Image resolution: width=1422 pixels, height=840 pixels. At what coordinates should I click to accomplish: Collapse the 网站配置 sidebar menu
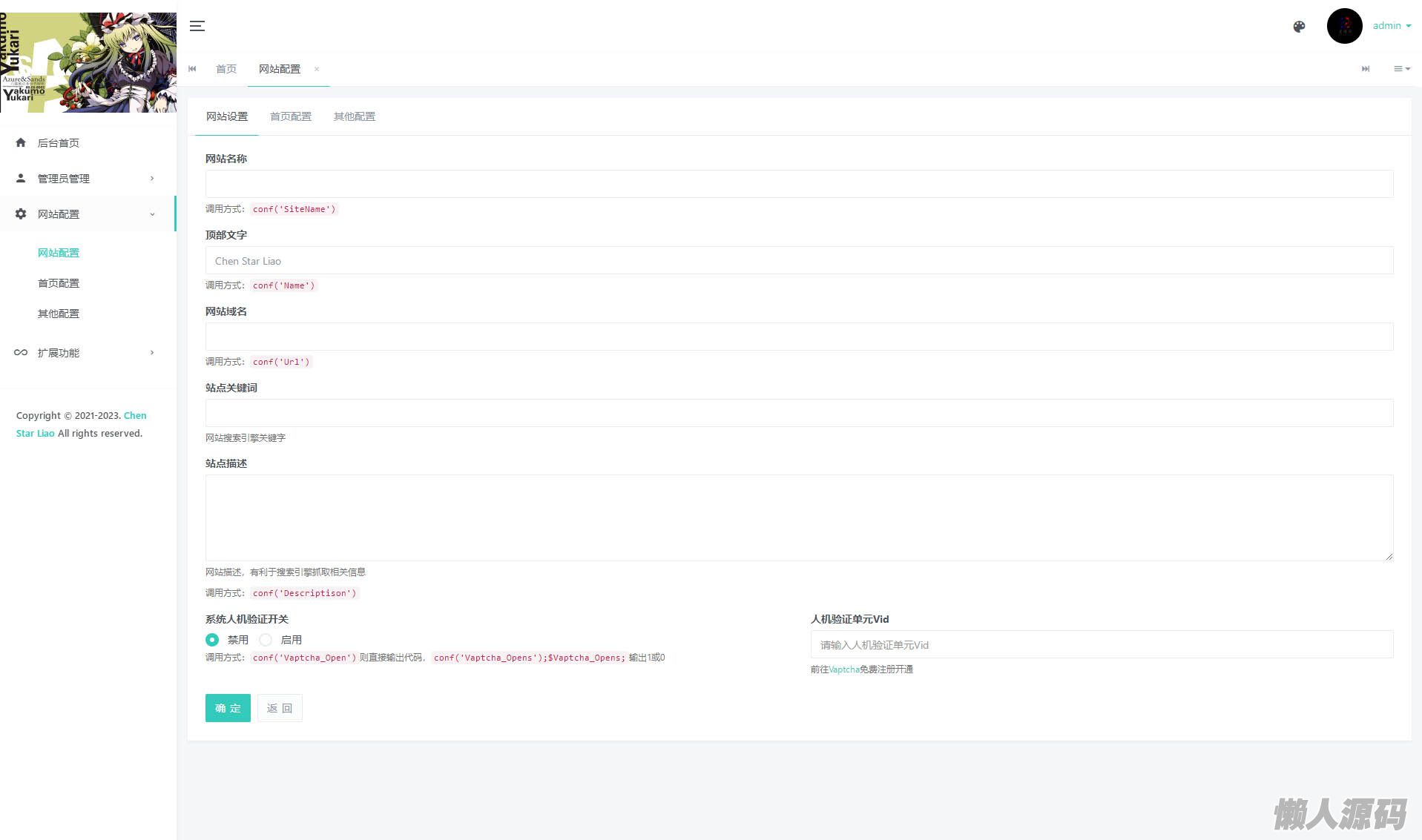pos(88,214)
